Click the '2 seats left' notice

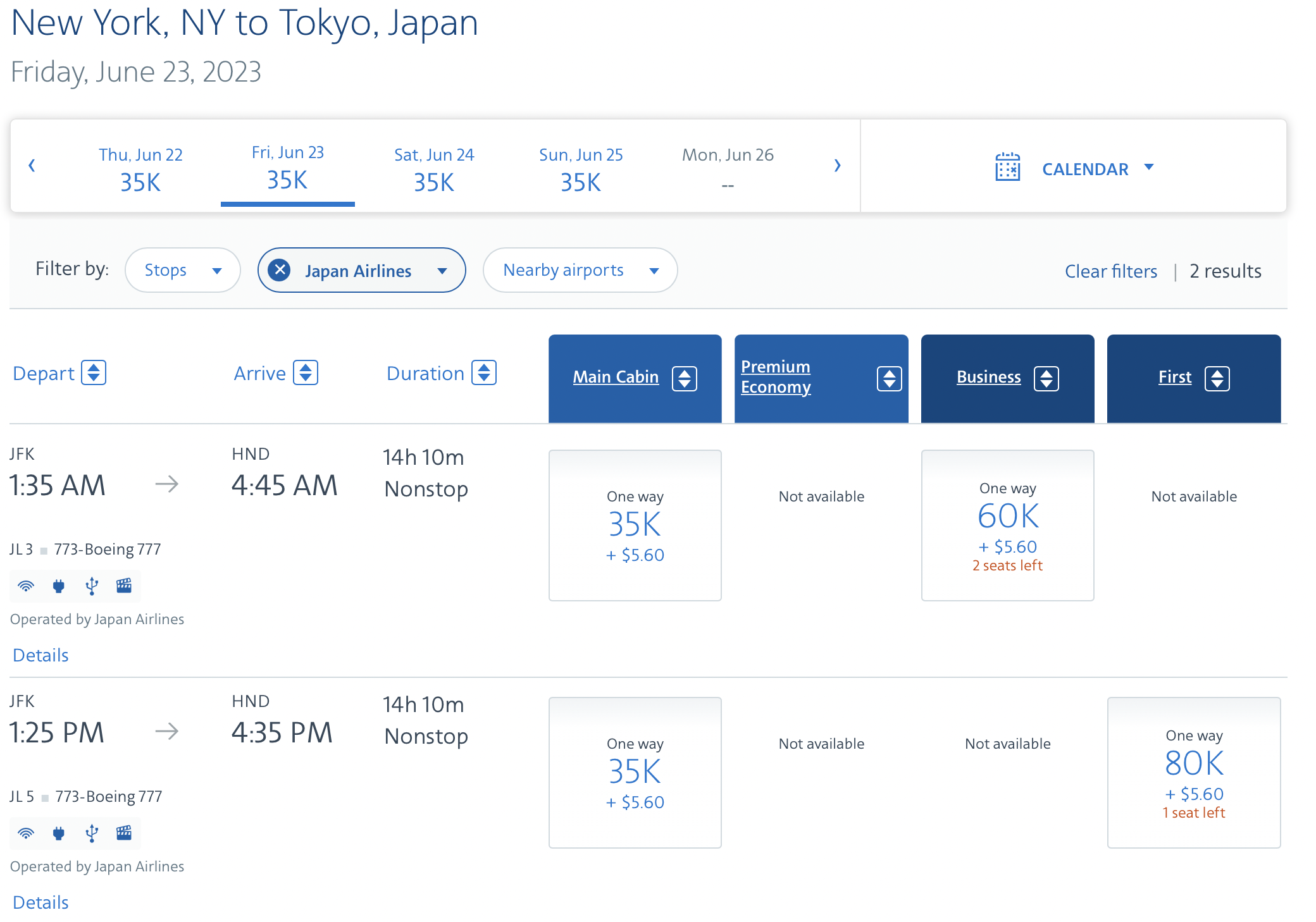point(1007,565)
